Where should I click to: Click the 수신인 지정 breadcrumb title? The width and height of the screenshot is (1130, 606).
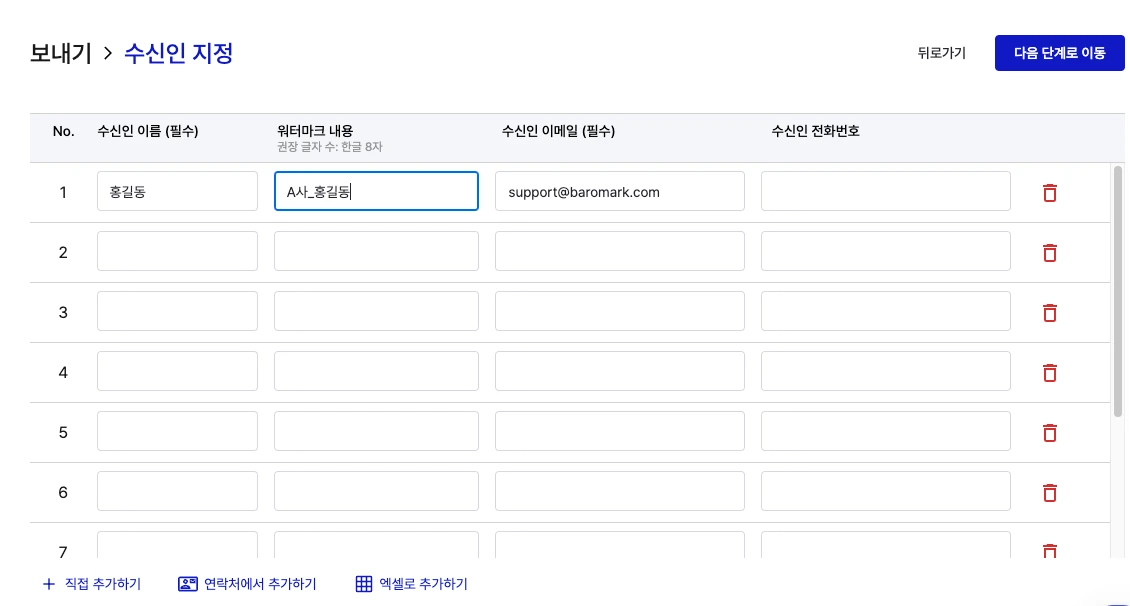click(x=179, y=53)
